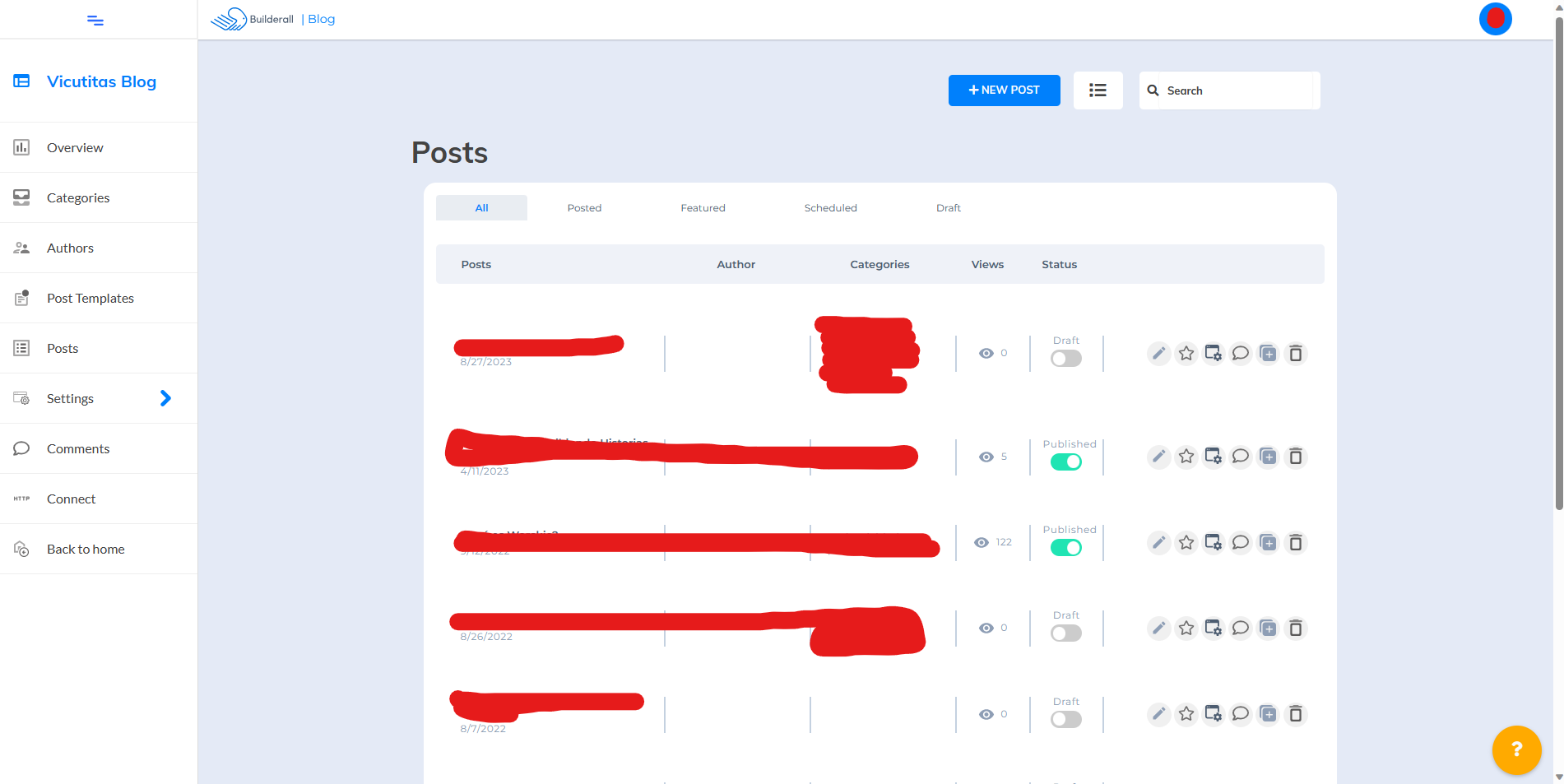Open the help question mark bubble

tap(1516, 749)
